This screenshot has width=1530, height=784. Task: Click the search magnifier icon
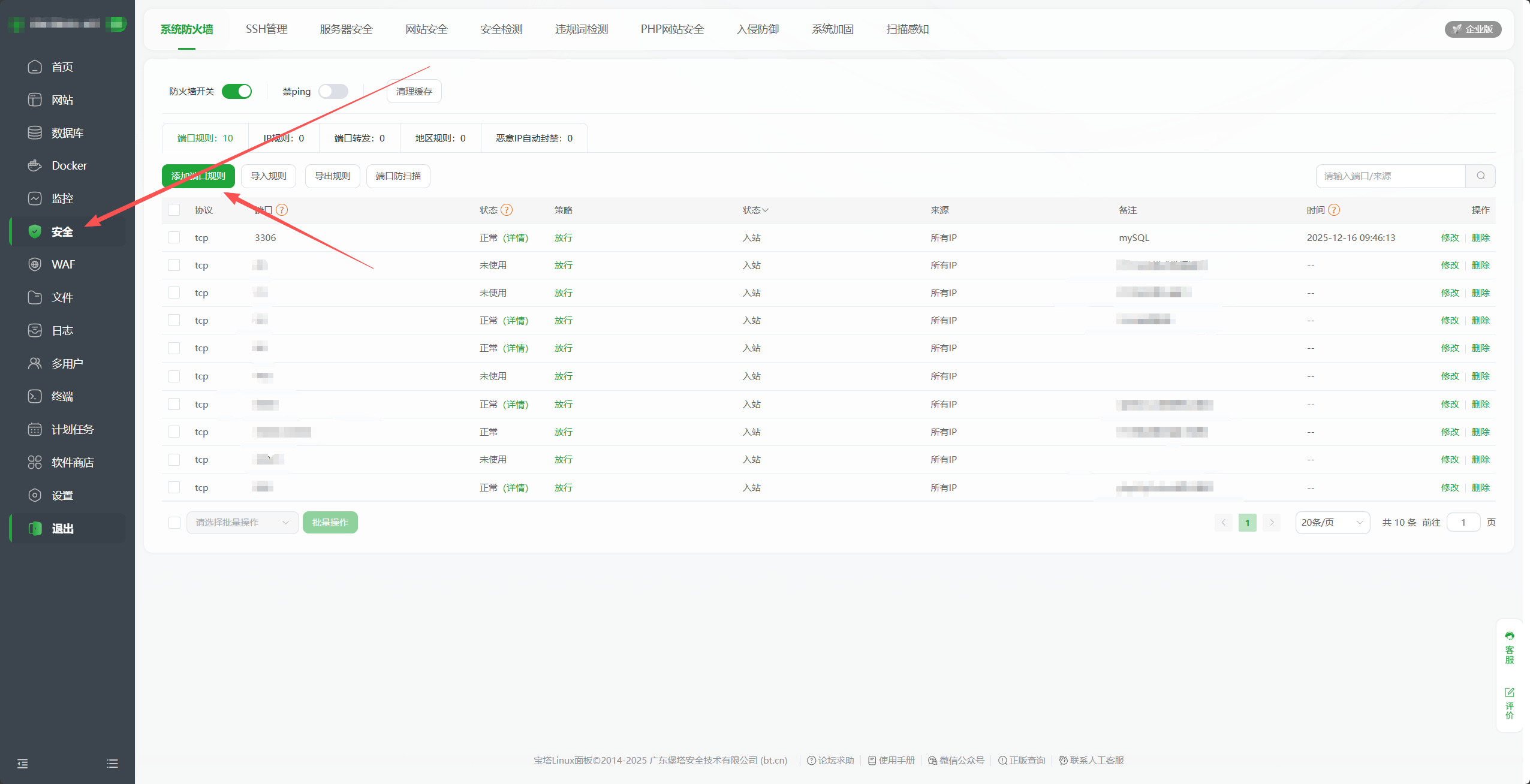(x=1480, y=176)
